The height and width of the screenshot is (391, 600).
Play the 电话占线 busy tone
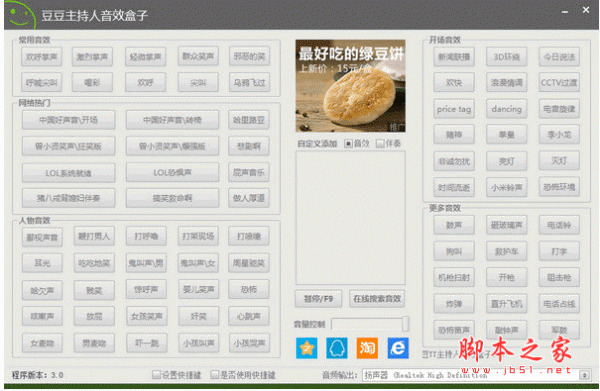point(559,304)
